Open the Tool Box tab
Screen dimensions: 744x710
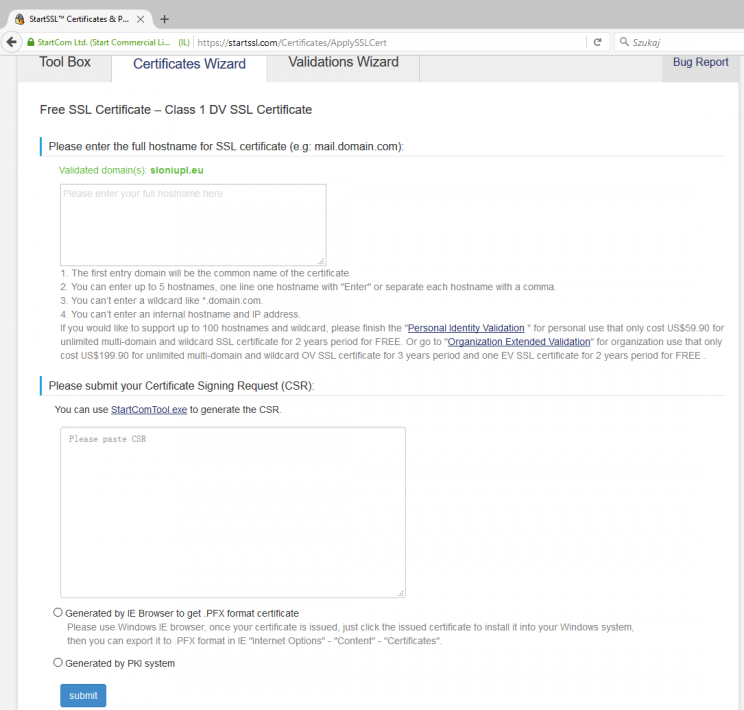coord(65,62)
